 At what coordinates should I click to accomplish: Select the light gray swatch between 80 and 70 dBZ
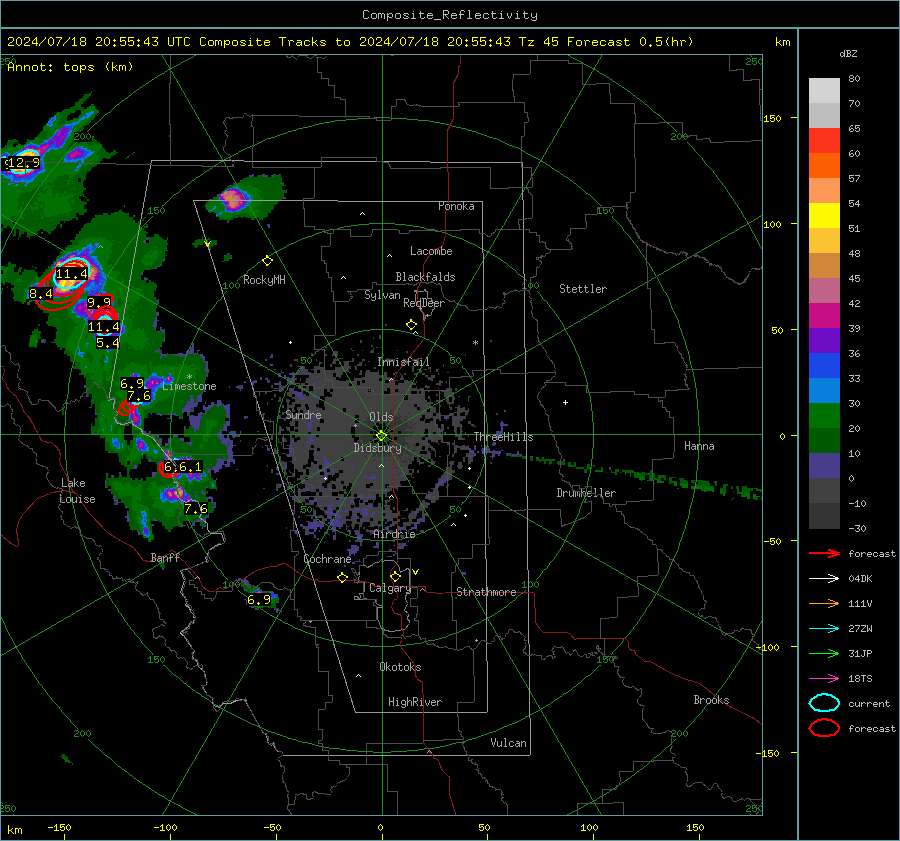coord(824,91)
